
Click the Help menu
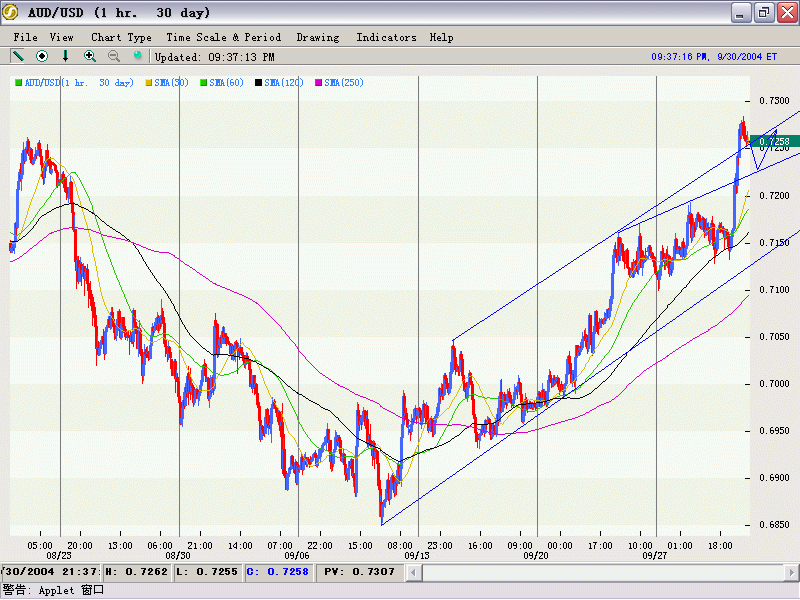(x=441, y=37)
